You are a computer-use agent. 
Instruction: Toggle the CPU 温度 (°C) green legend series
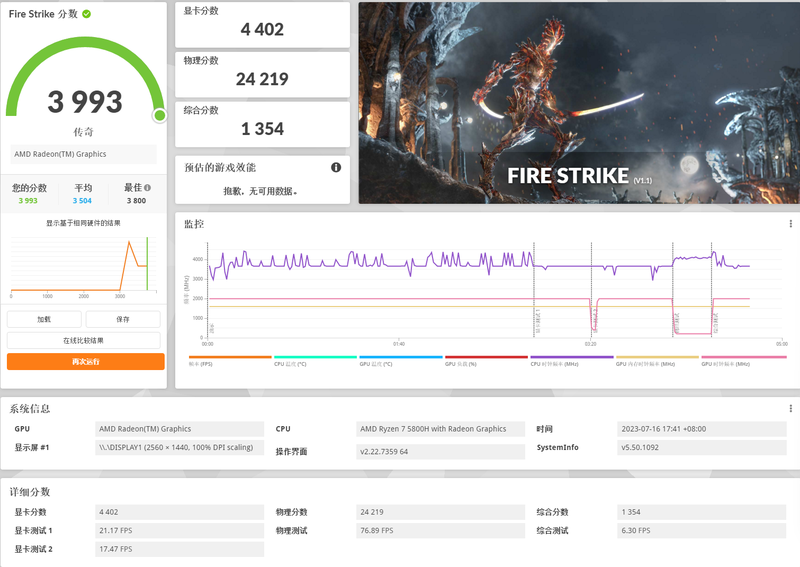tap(315, 361)
